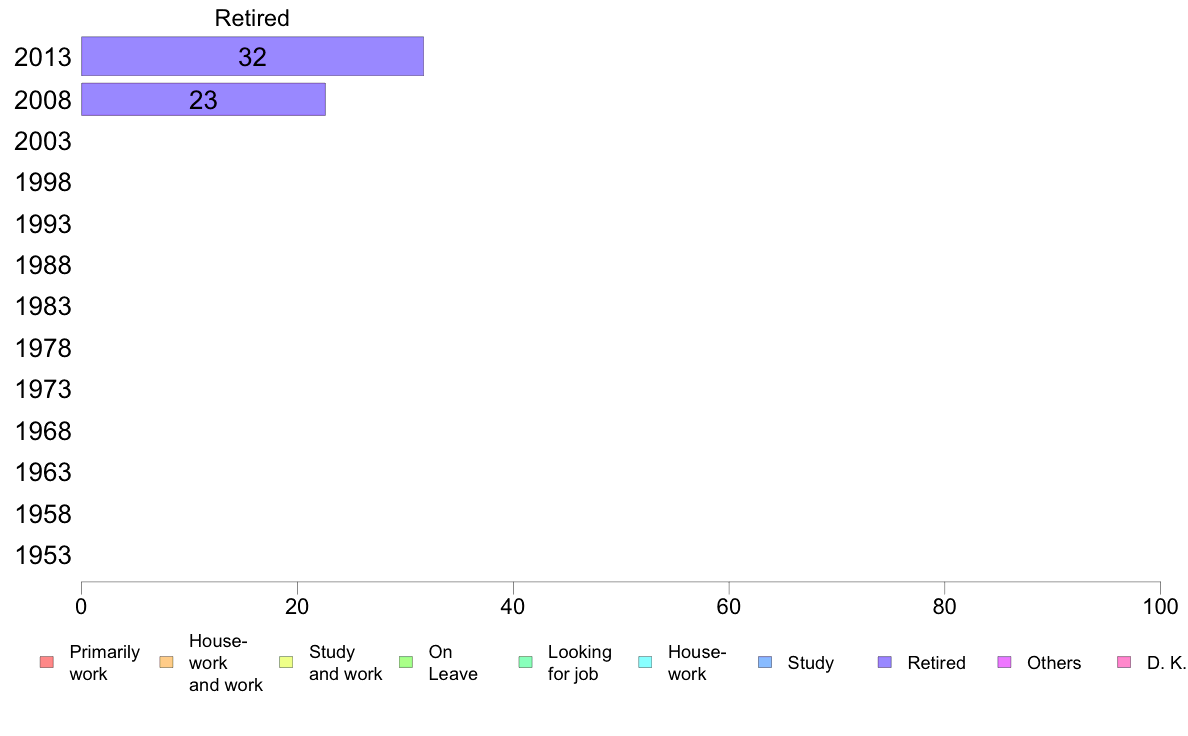The image size is (1188, 736).
Task: Click the blue Study legend swatch
Action: tap(765, 662)
